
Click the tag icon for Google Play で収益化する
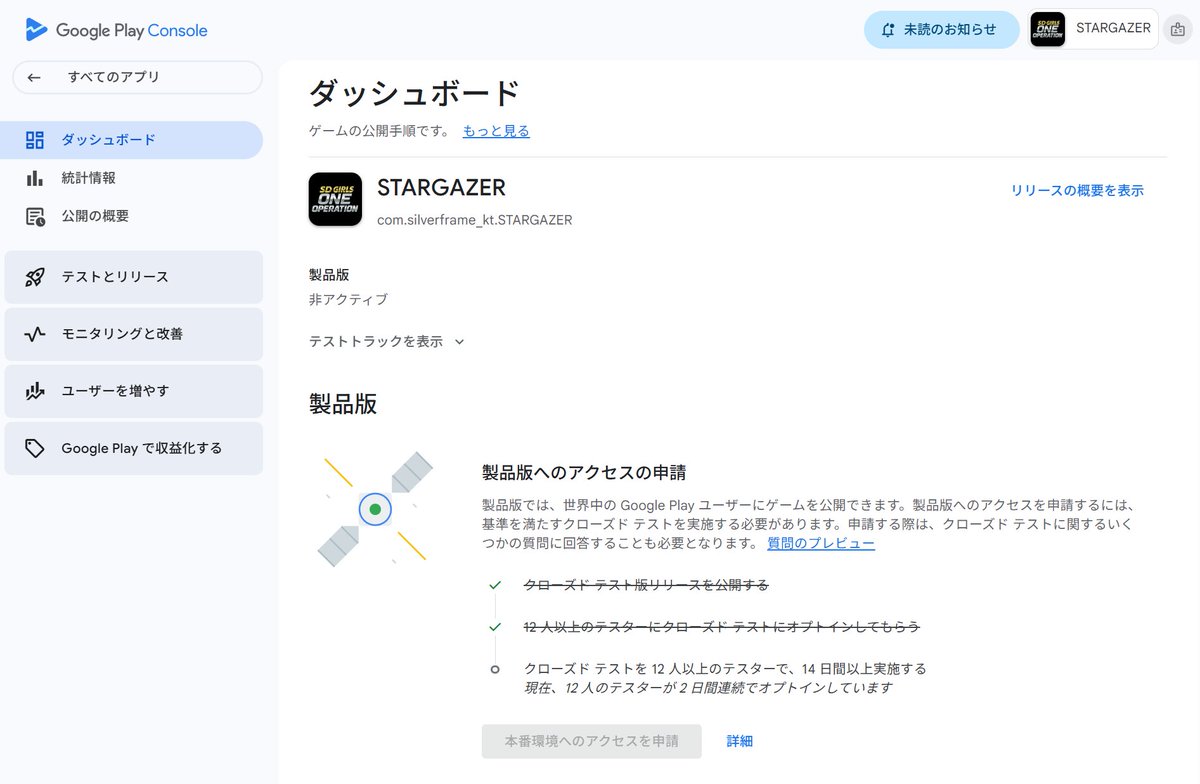pyautogui.click(x=35, y=448)
